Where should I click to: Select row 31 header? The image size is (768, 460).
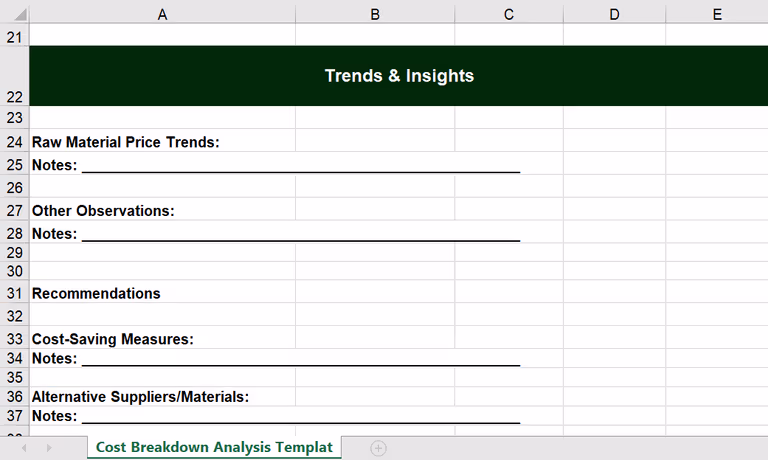click(x=15, y=293)
